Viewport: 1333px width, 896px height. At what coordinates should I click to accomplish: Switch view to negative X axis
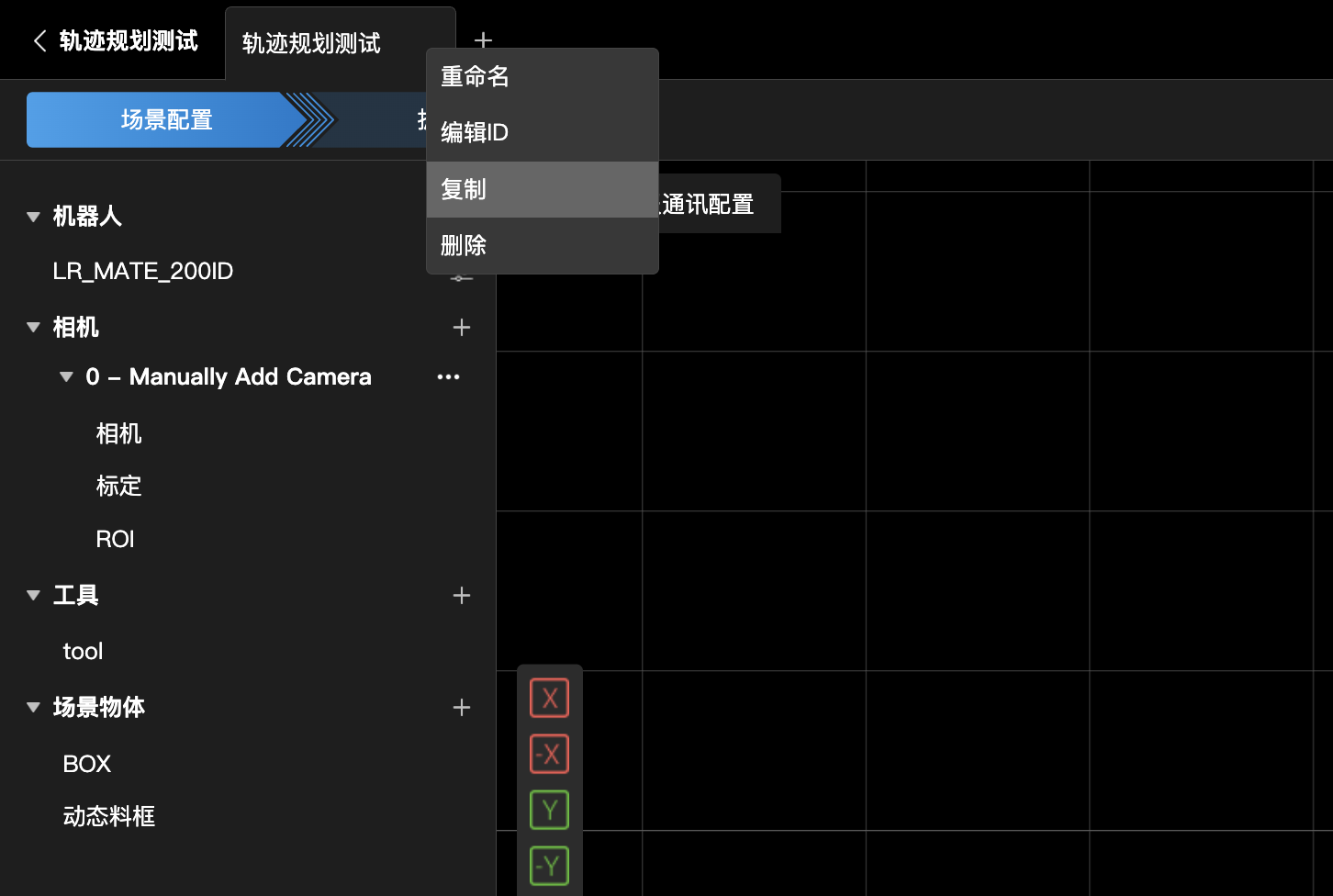coord(549,755)
